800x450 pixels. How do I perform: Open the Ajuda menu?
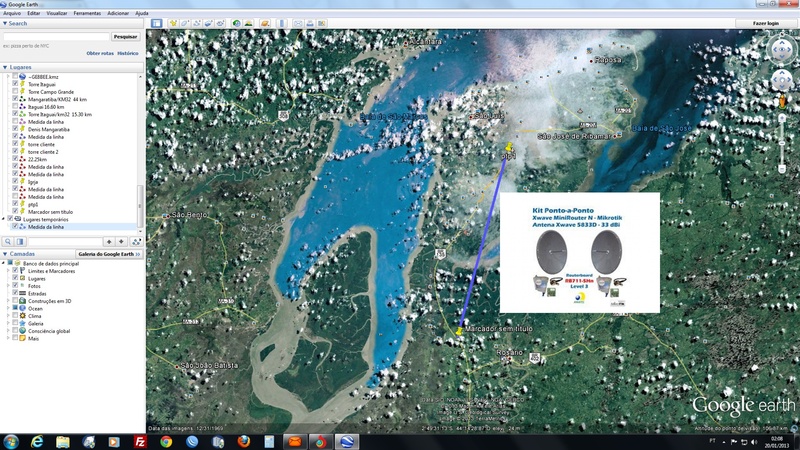tap(141, 13)
